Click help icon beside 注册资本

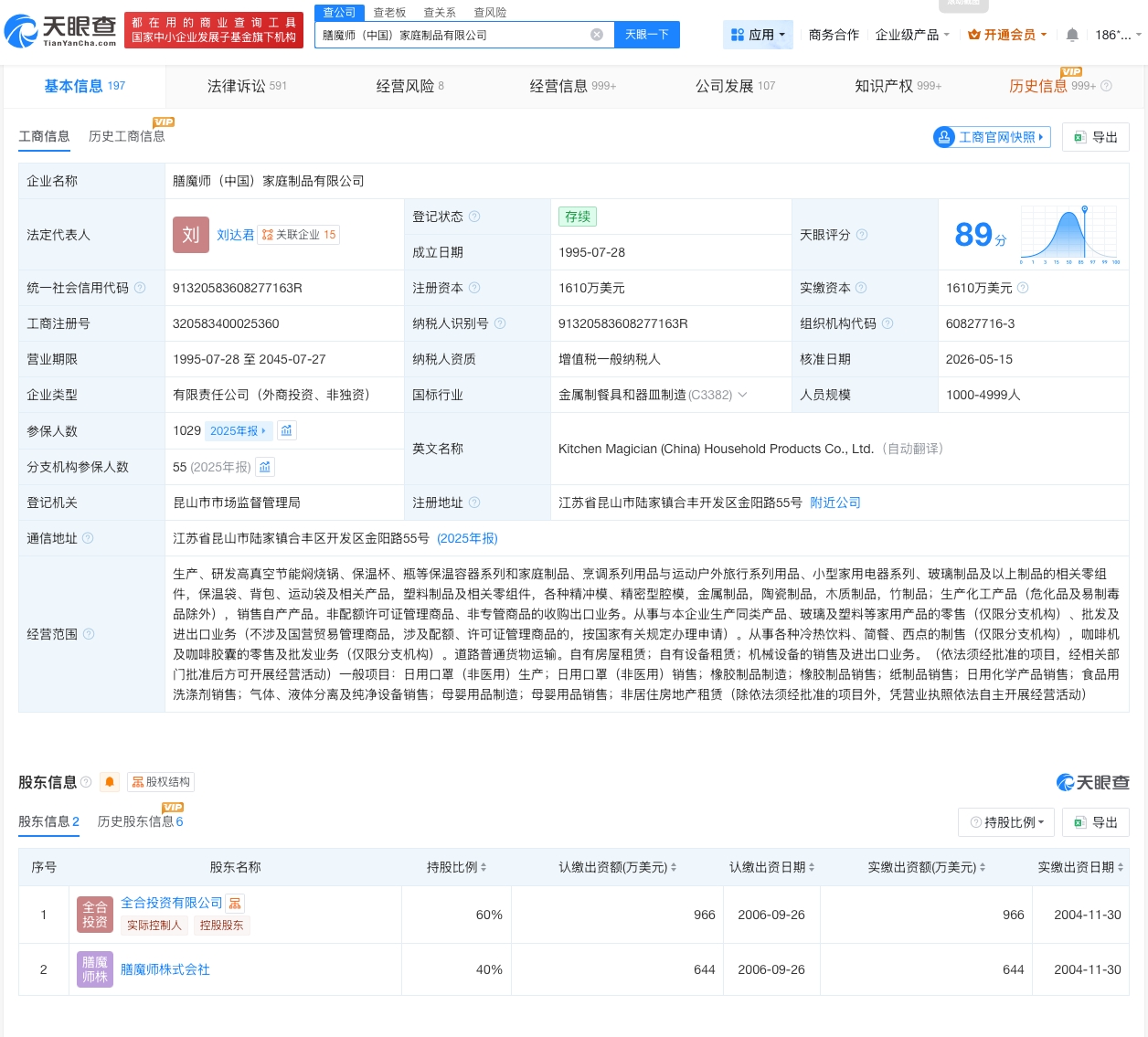(474, 288)
